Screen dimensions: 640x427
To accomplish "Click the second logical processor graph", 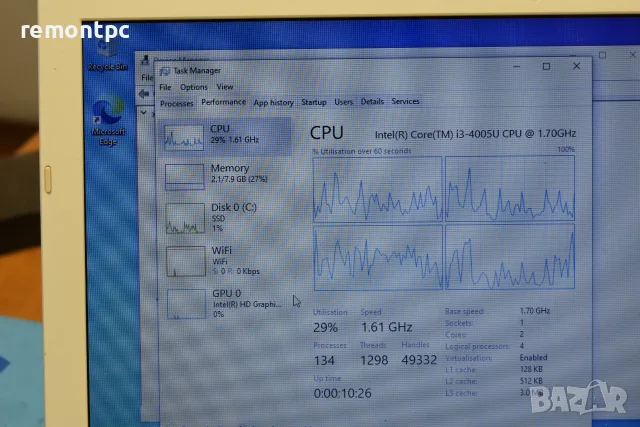I will pos(510,188).
